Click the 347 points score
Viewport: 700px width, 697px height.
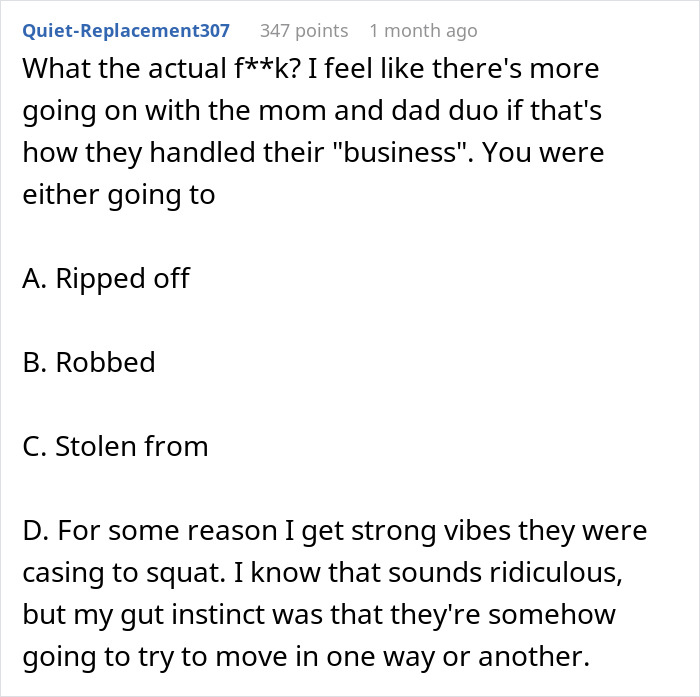pyautogui.click(x=304, y=31)
